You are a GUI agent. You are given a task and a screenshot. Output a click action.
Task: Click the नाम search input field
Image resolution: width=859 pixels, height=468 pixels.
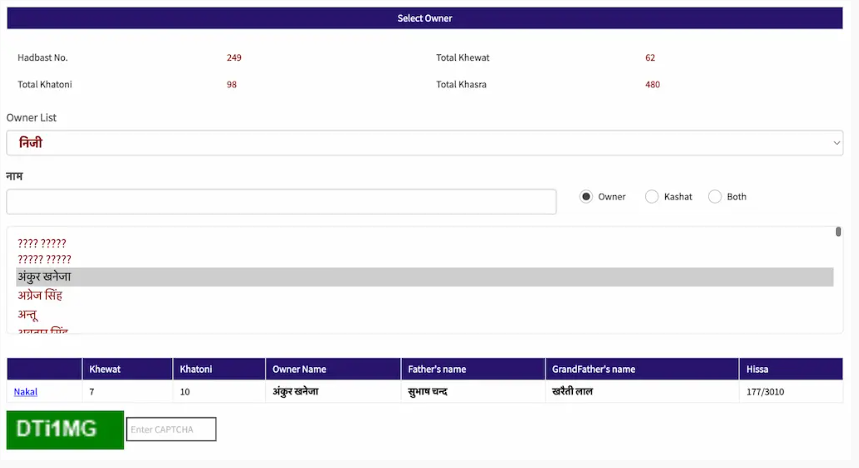tap(281, 201)
